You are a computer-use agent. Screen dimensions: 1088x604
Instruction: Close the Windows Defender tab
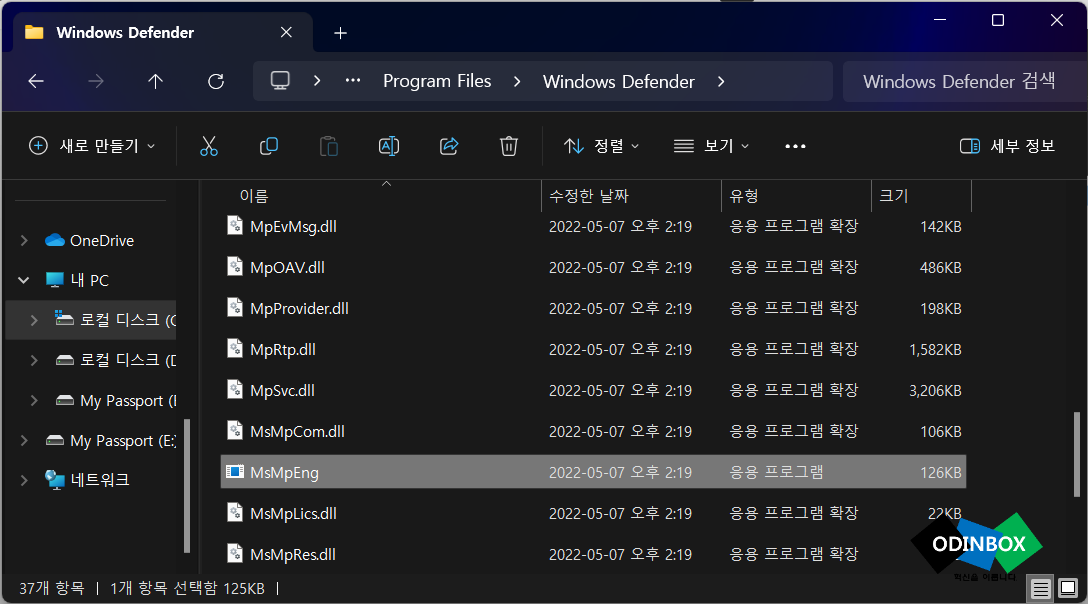click(286, 33)
